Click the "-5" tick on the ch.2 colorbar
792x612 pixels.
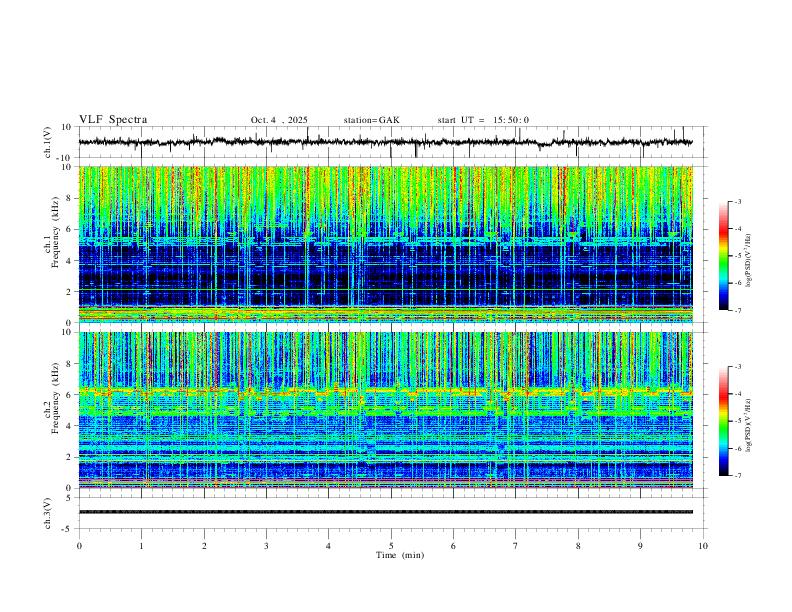pos(737,421)
